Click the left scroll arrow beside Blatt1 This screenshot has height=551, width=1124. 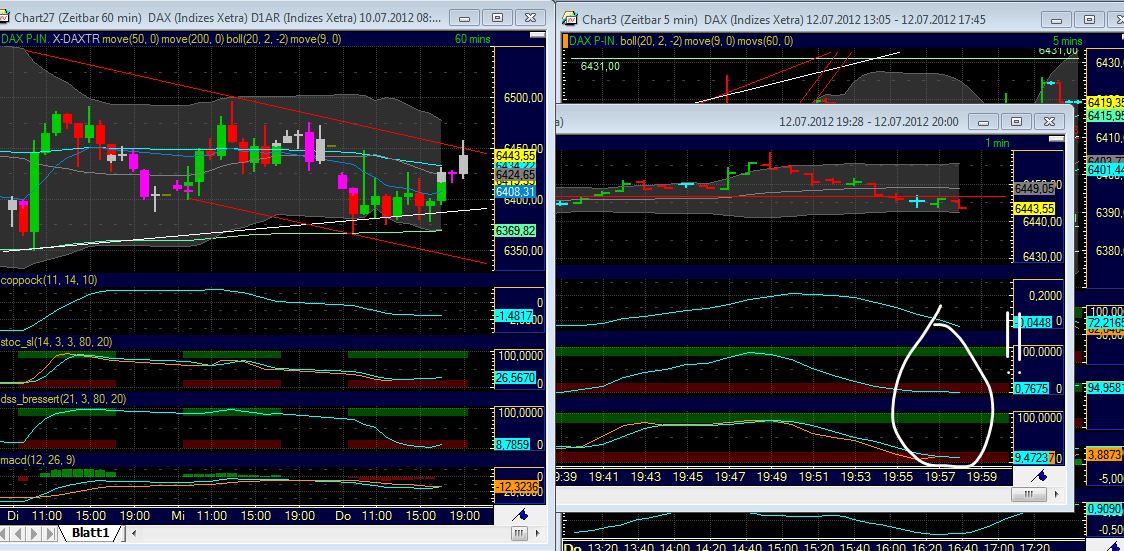coord(133,533)
